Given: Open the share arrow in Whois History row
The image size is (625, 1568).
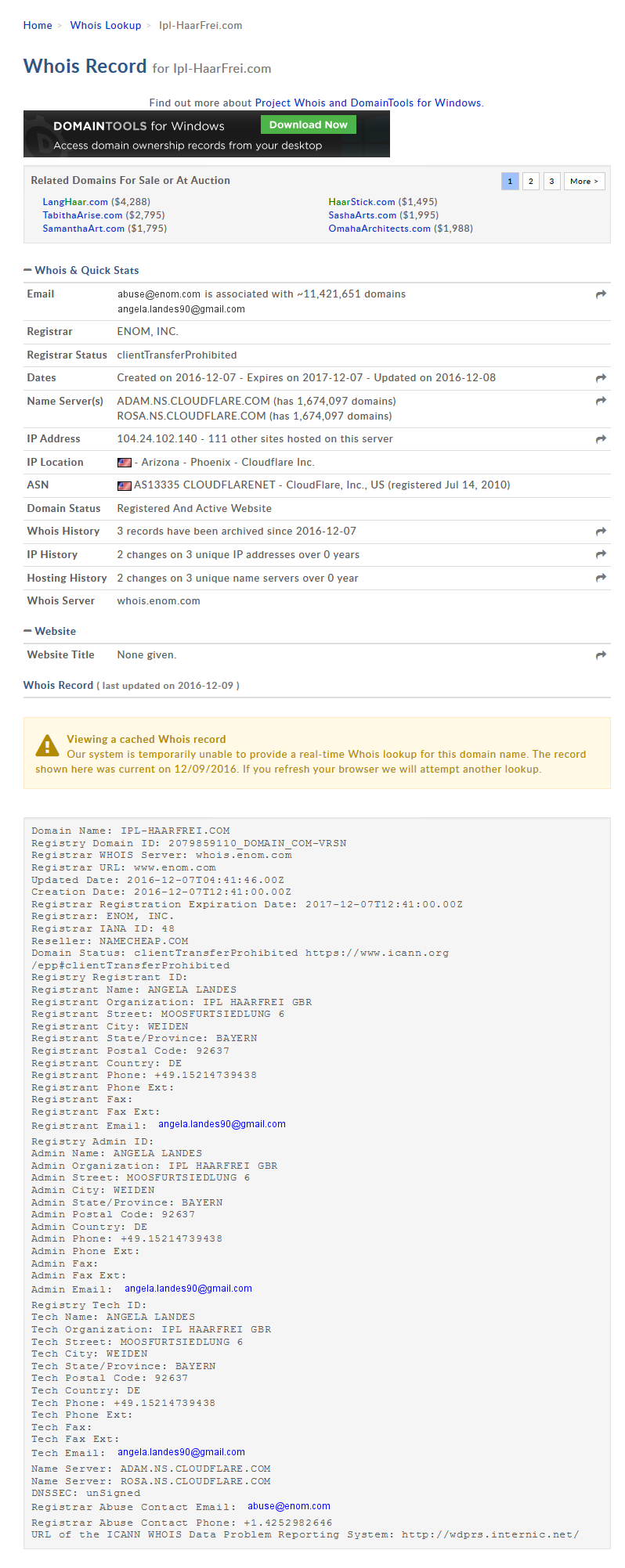Looking at the screenshot, I should (x=601, y=532).
